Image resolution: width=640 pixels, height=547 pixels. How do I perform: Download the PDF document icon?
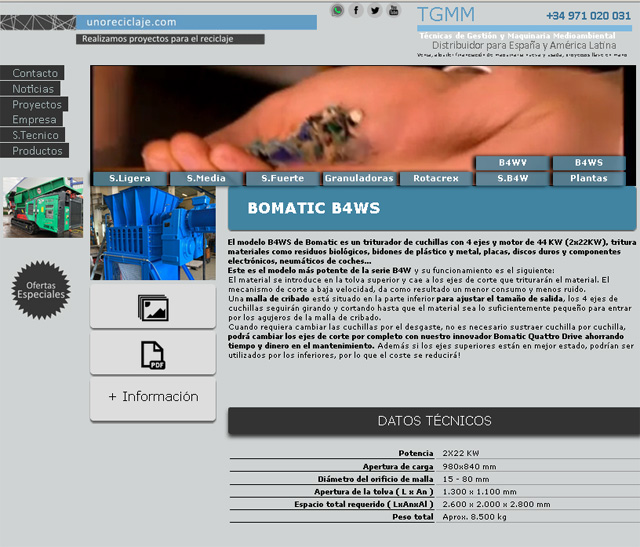[153, 355]
